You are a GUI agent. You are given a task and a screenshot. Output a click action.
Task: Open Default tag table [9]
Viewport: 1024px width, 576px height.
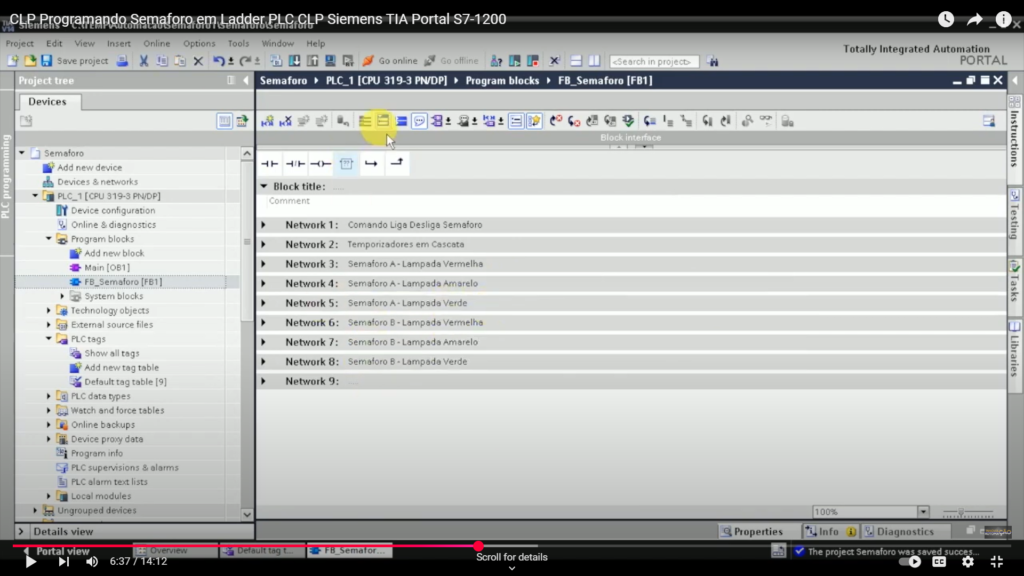[x=125, y=381]
